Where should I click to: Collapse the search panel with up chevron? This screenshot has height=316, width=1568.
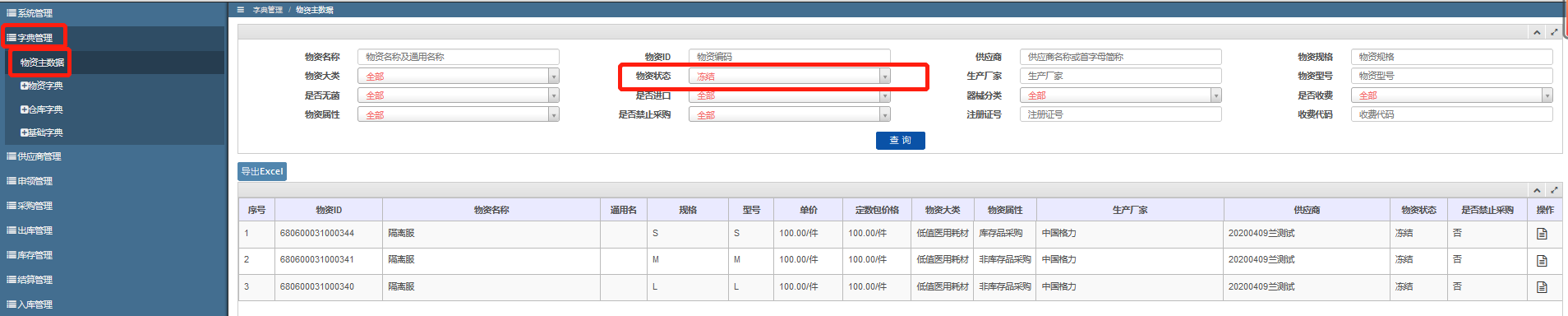(1537, 32)
